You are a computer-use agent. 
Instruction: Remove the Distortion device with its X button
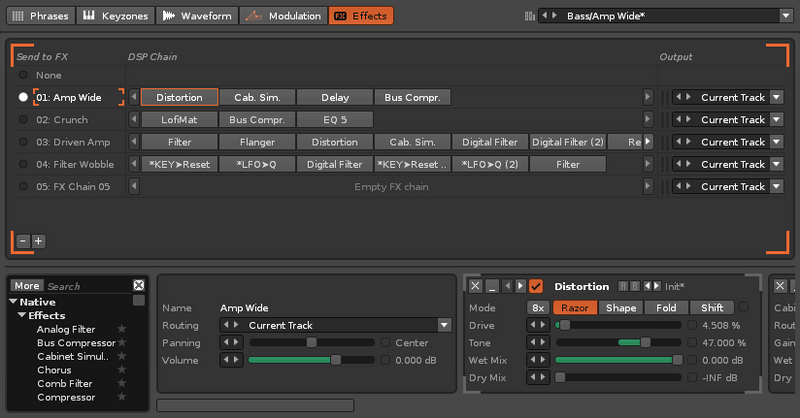click(476, 287)
